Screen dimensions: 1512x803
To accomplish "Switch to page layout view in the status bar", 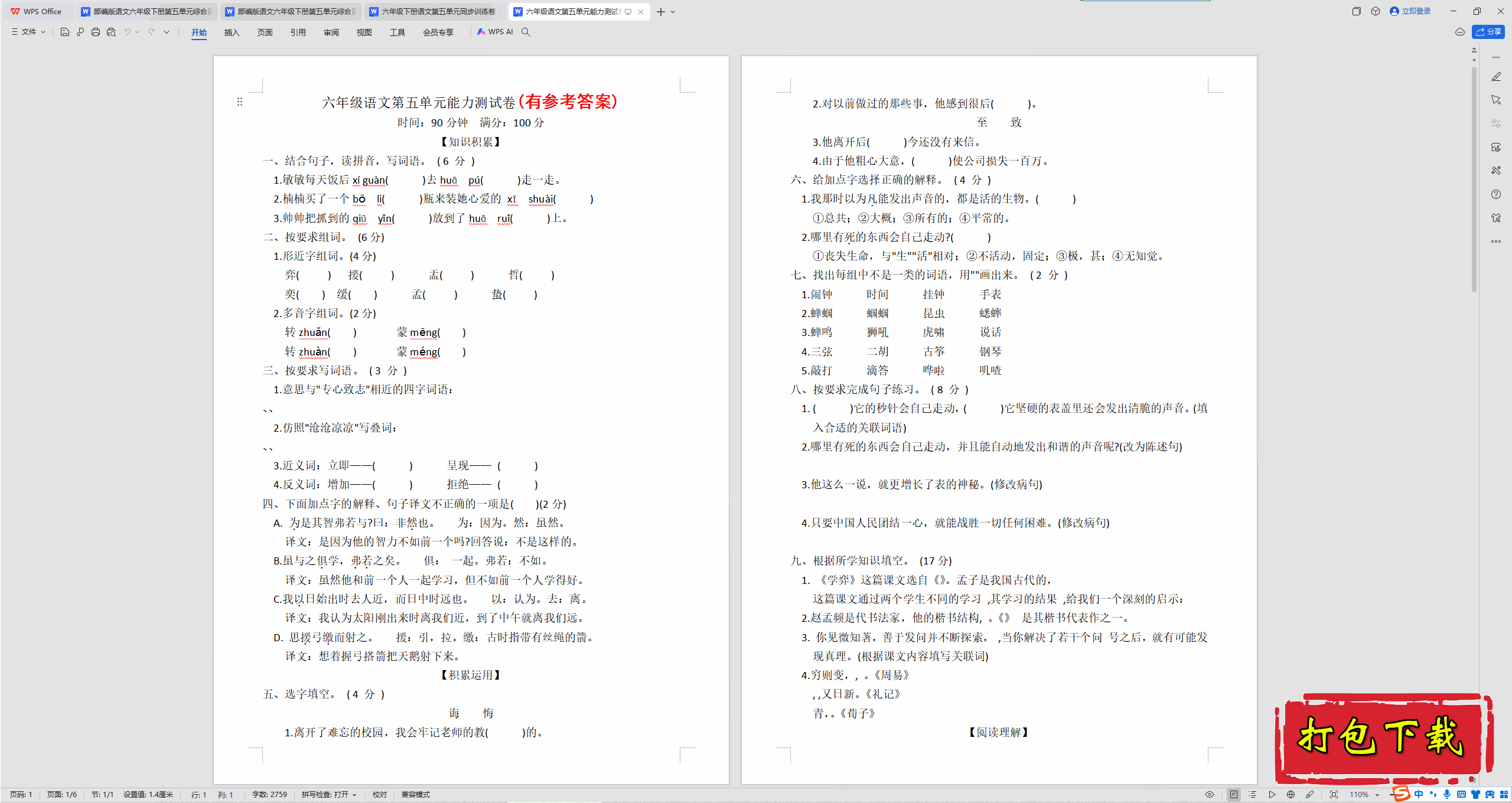I will pyautogui.click(x=1234, y=795).
